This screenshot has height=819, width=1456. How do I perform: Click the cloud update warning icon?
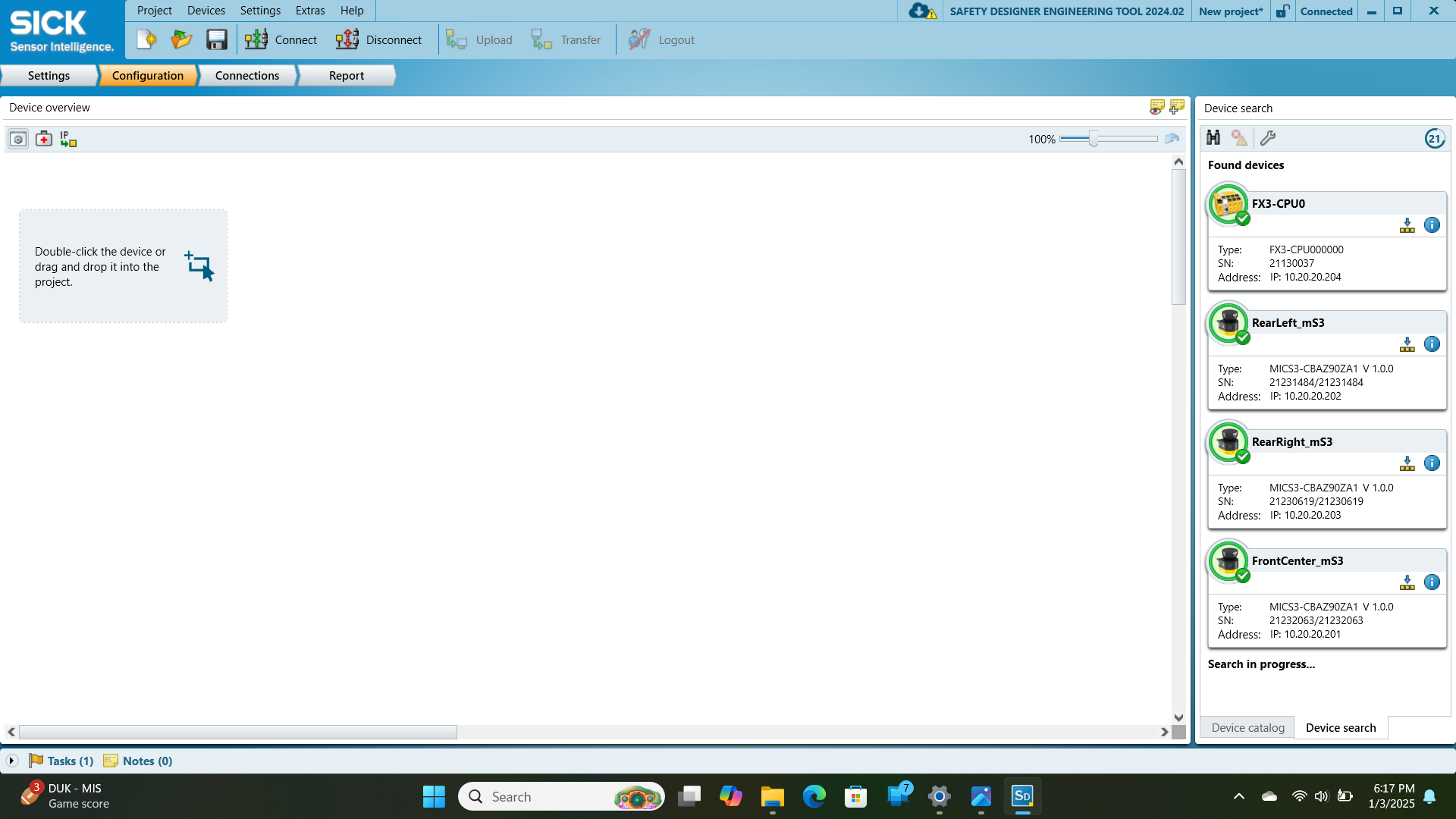coord(922,11)
